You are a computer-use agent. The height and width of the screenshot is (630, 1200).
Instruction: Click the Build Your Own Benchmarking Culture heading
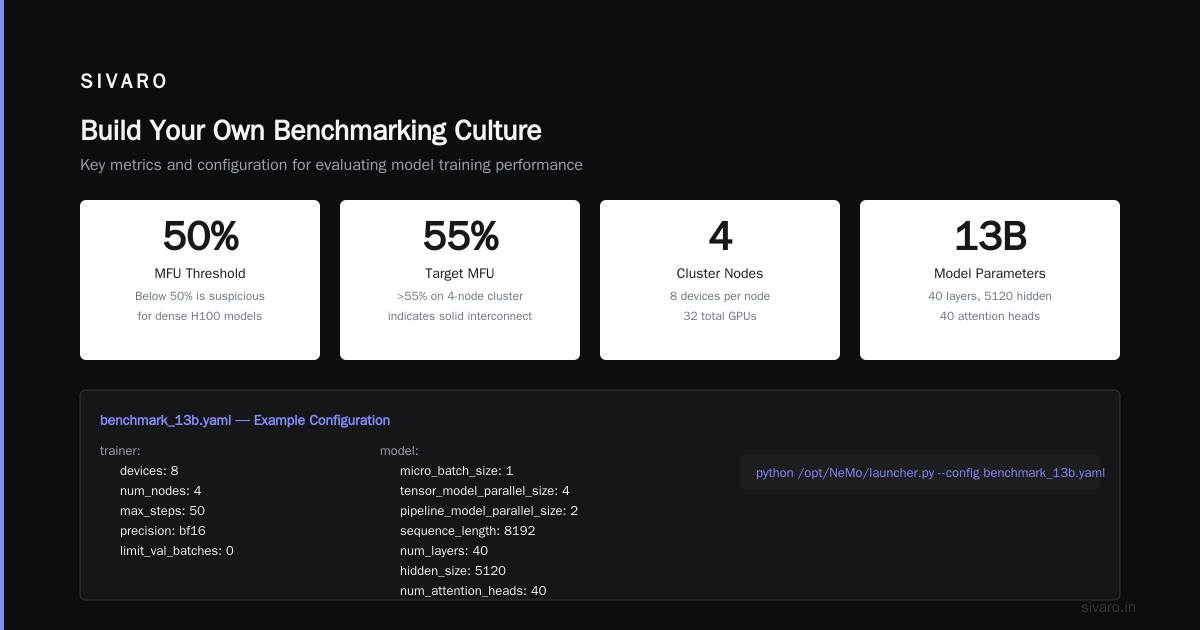pyautogui.click(x=311, y=131)
